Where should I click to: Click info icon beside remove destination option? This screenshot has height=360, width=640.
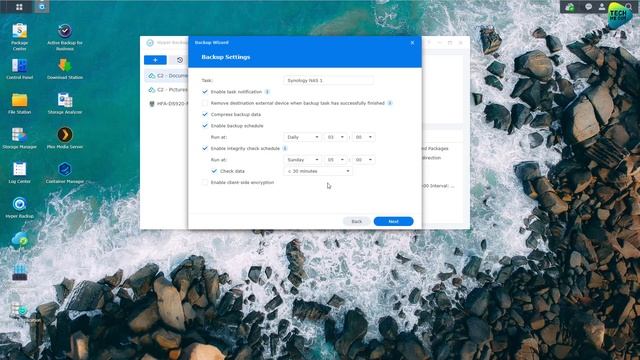click(x=390, y=103)
